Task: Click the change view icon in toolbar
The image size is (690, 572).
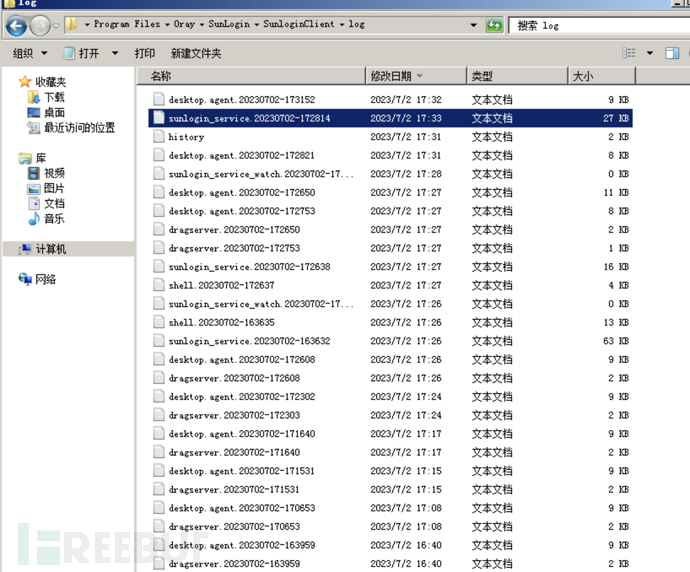Action: click(629, 53)
